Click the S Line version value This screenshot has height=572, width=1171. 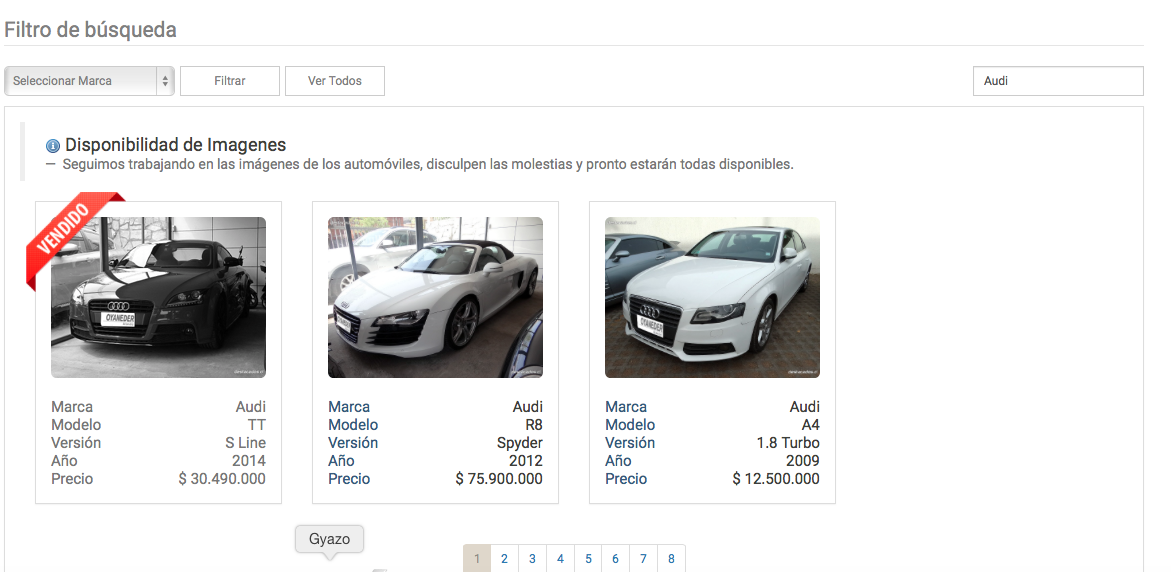(x=246, y=443)
